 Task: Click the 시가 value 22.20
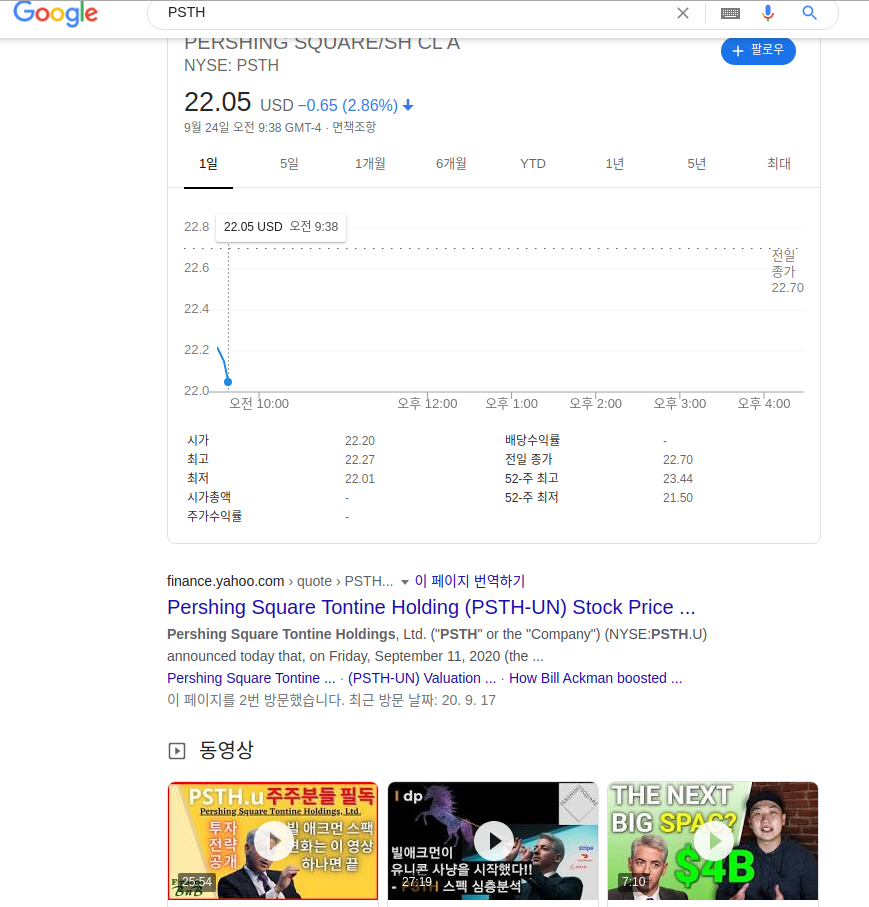tap(360, 441)
